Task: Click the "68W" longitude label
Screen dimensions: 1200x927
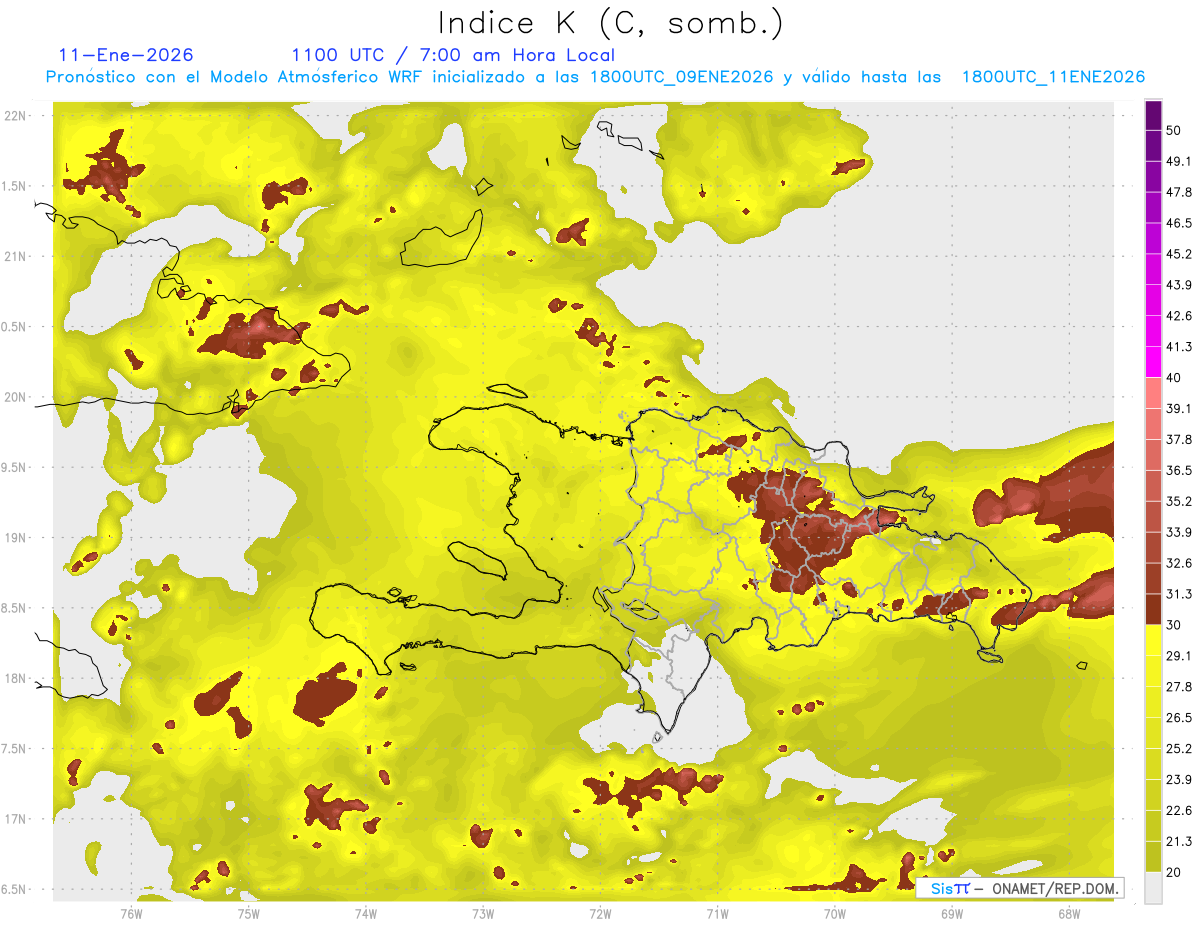Action: (x=1068, y=913)
